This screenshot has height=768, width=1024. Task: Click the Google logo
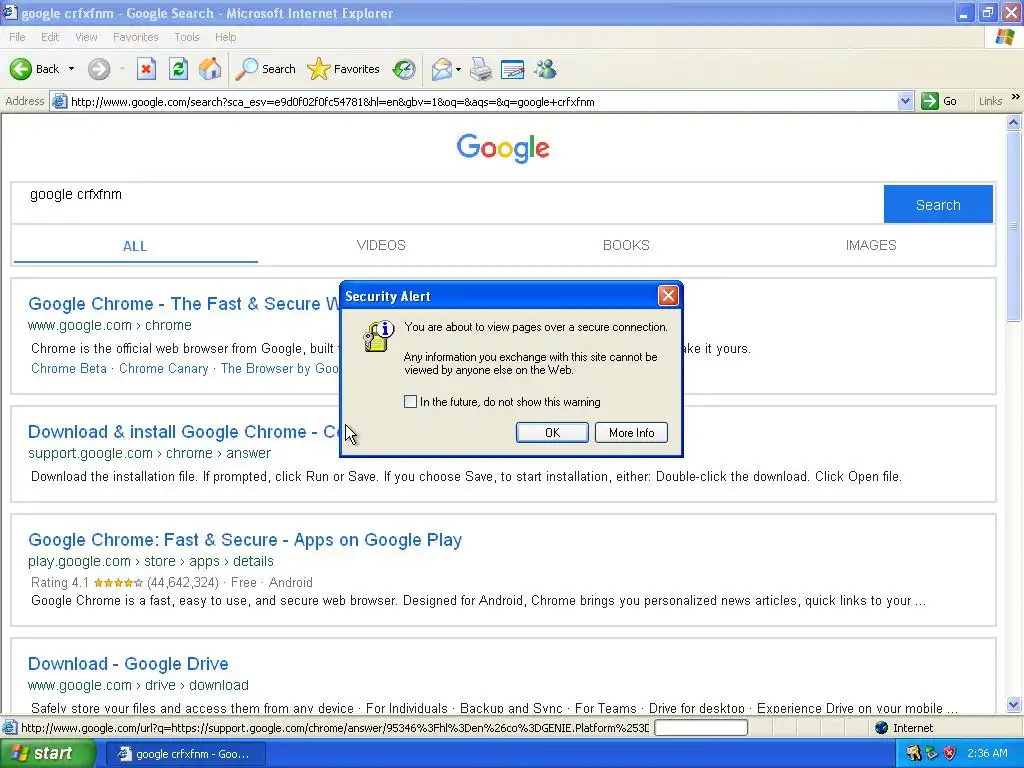pyautogui.click(x=503, y=148)
